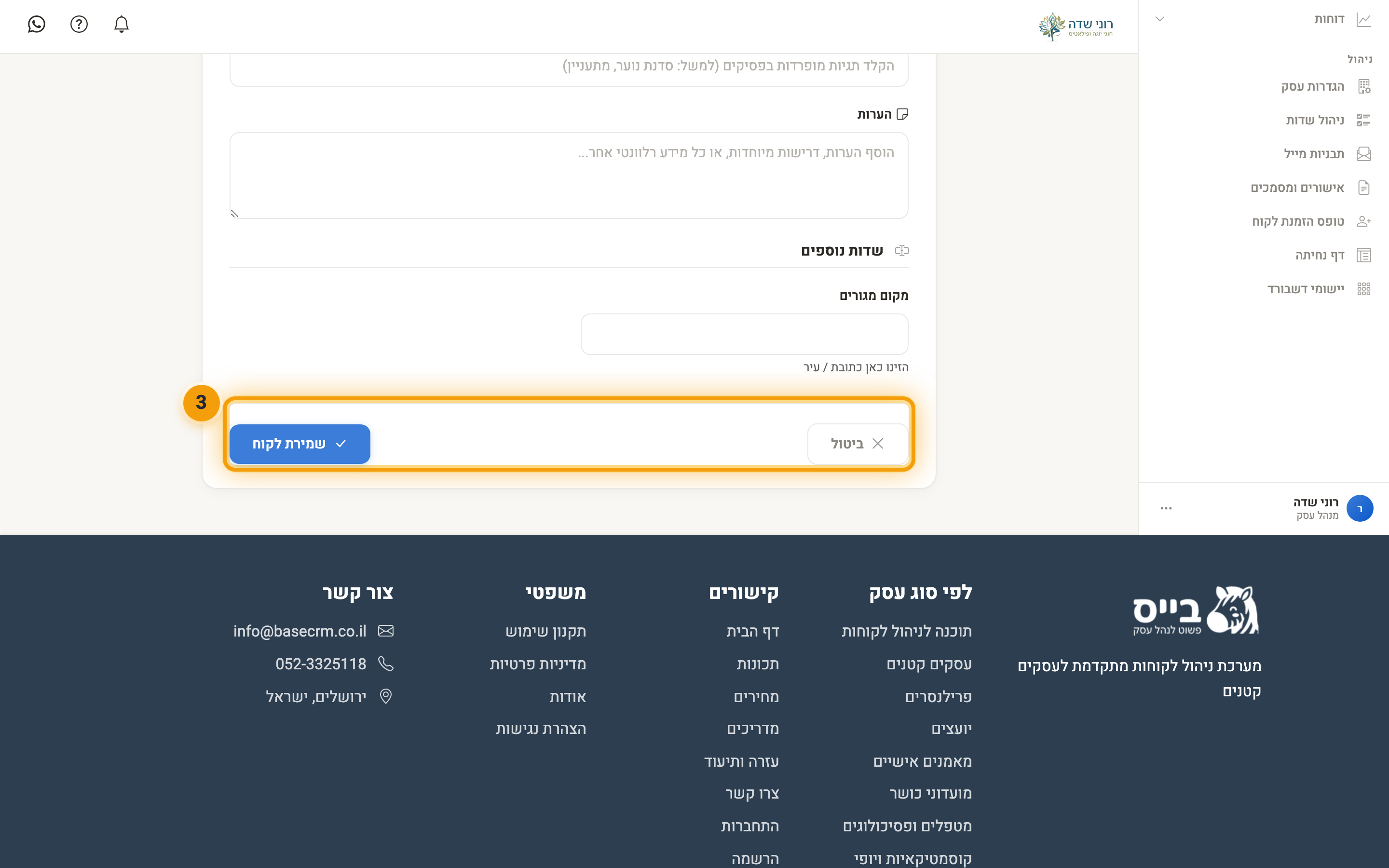Open notifications bell icon
1389x868 pixels.
[x=121, y=24]
